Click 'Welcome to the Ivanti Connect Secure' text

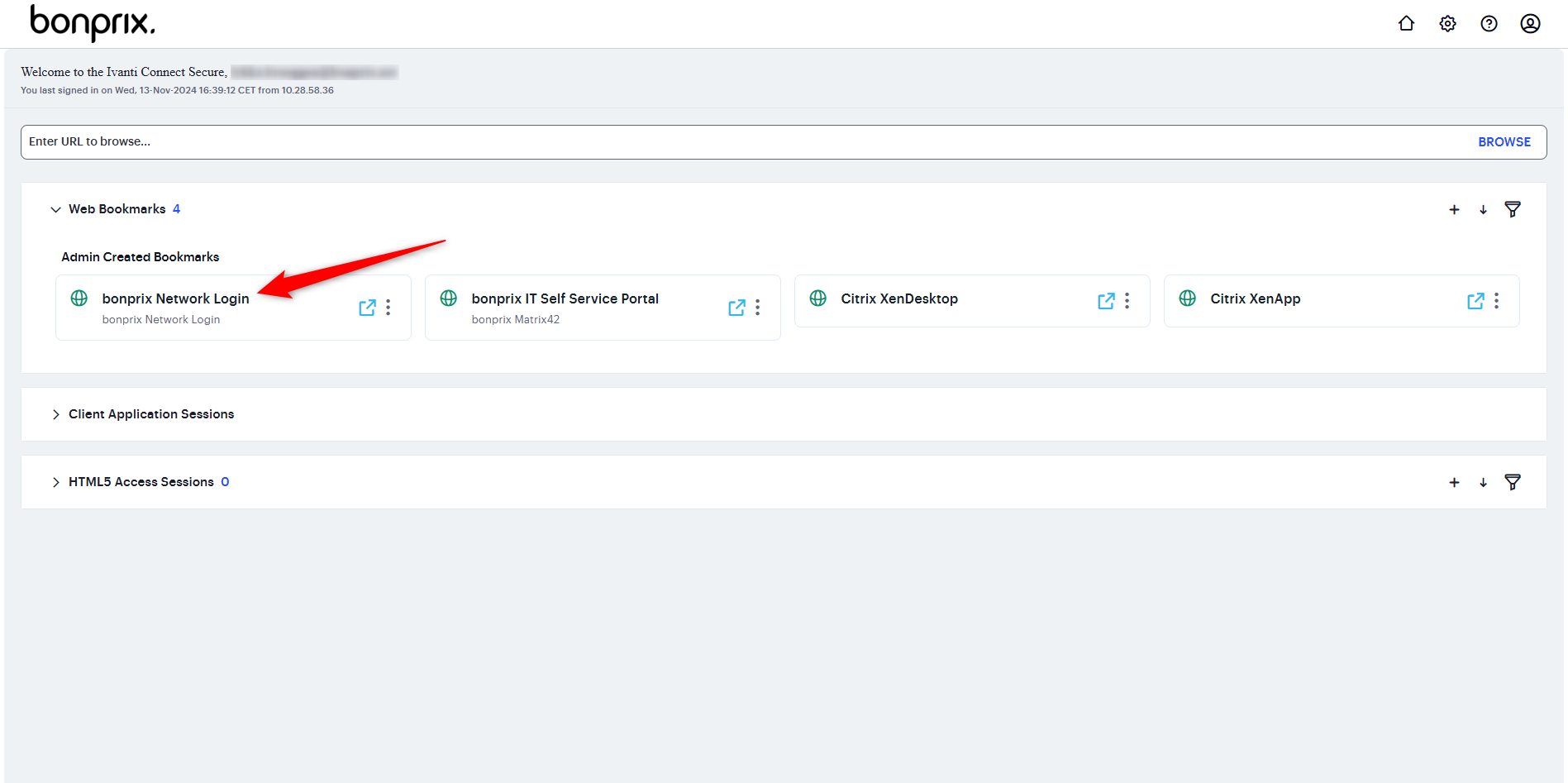coord(124,72)
